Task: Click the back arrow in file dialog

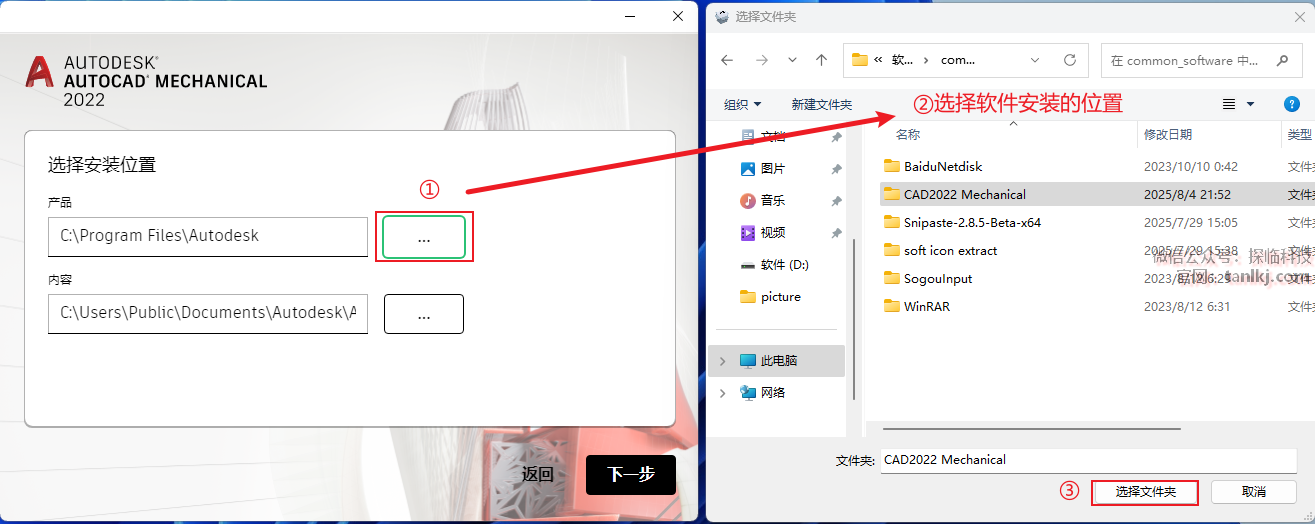Action: coord(727,60)
